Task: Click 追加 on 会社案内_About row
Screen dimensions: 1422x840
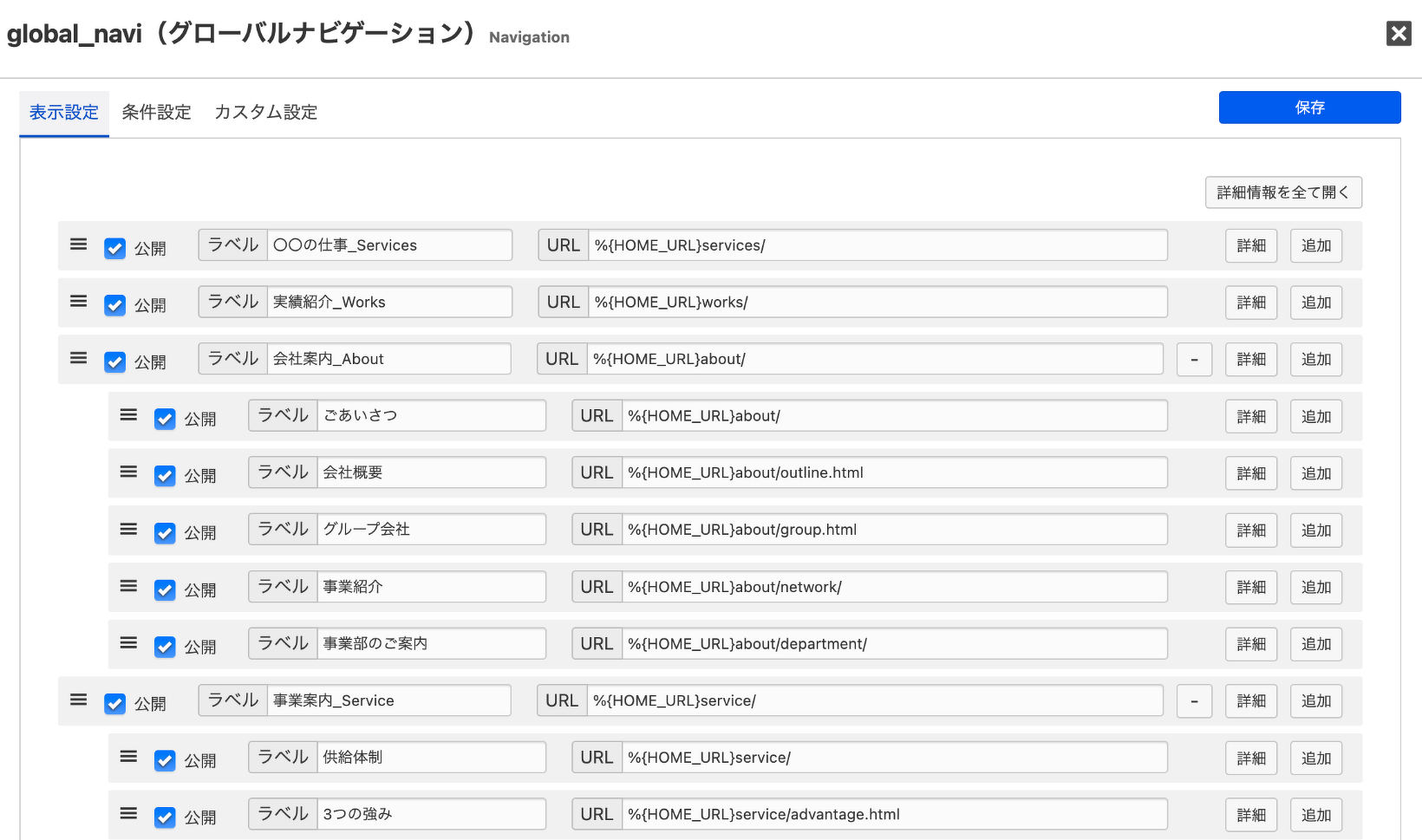Action: point(1316,360)
